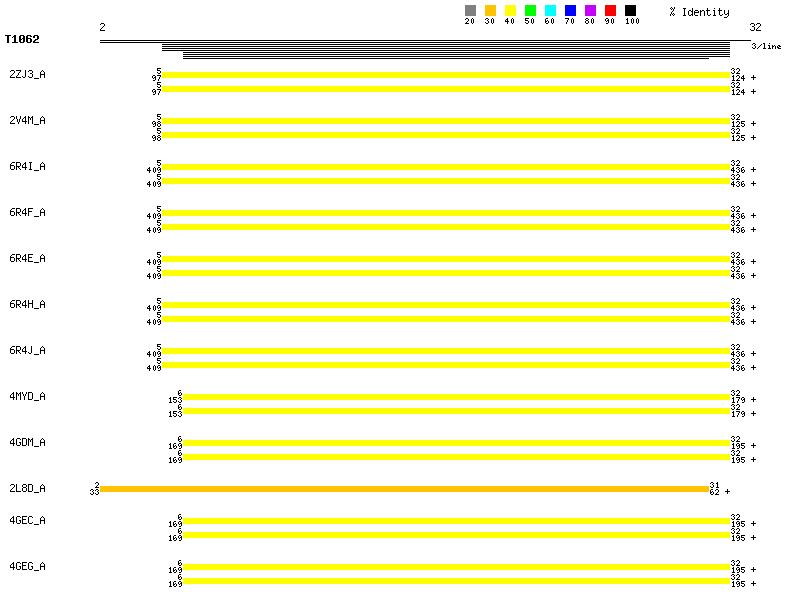Pick the purple 80% identity legend swatch
The image size is (800, 600).
[590, 11]
